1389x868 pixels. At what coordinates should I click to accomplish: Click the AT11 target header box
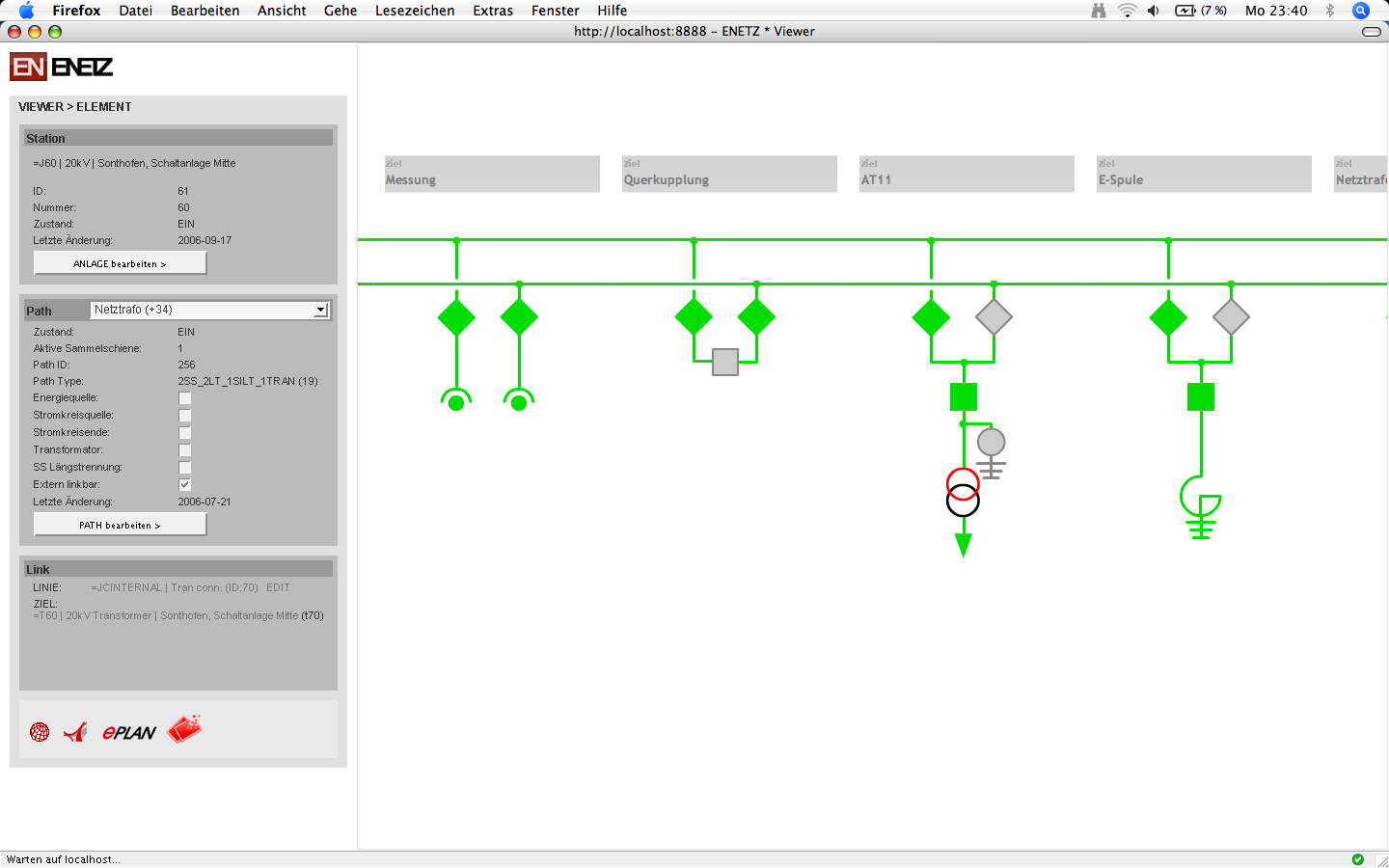tap(967, 174)
